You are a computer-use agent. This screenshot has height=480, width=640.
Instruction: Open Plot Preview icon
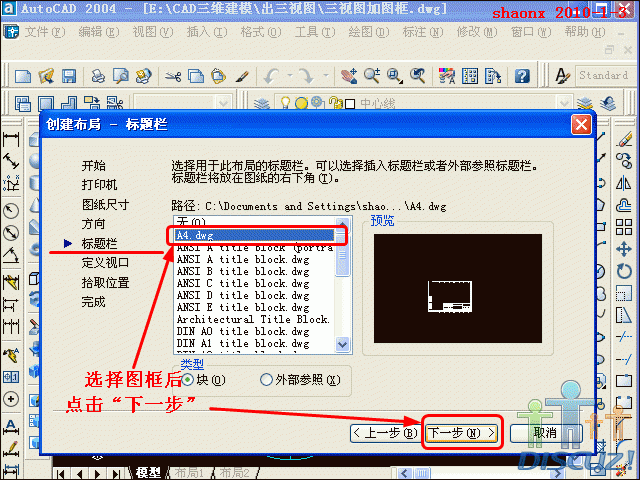tap(121, 76)
